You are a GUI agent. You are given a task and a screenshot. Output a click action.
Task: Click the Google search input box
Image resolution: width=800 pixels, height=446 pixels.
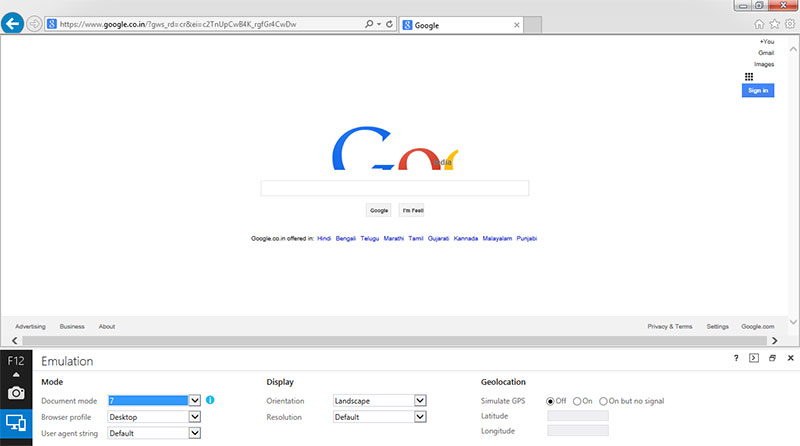(x=394, y=188)
